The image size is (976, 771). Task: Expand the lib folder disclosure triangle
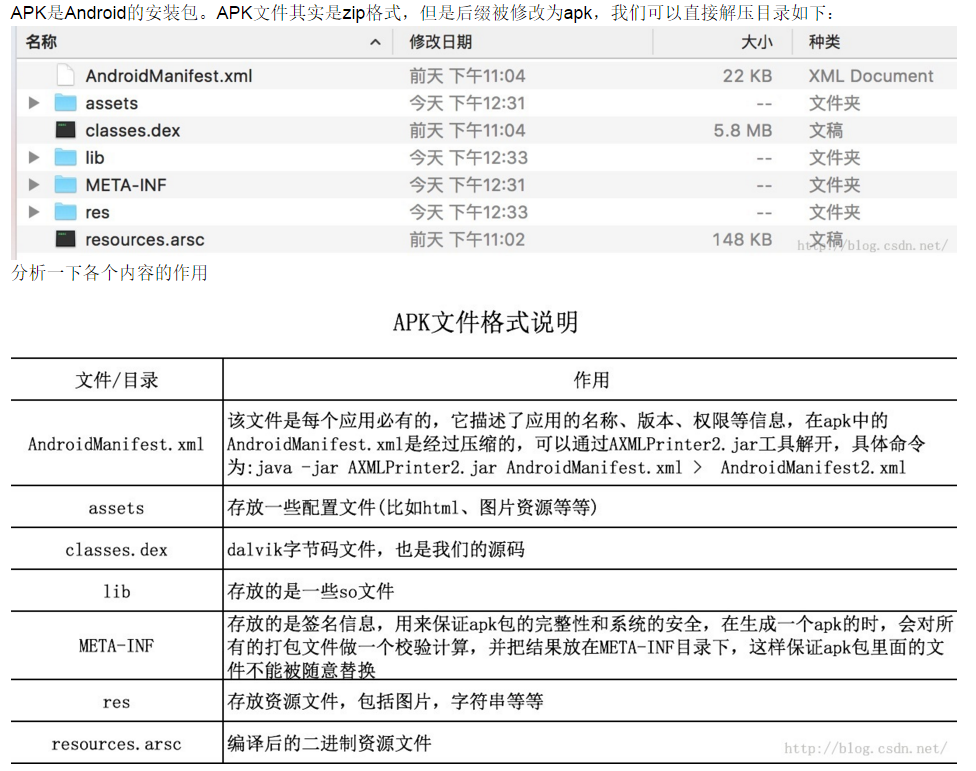(33, 157)
